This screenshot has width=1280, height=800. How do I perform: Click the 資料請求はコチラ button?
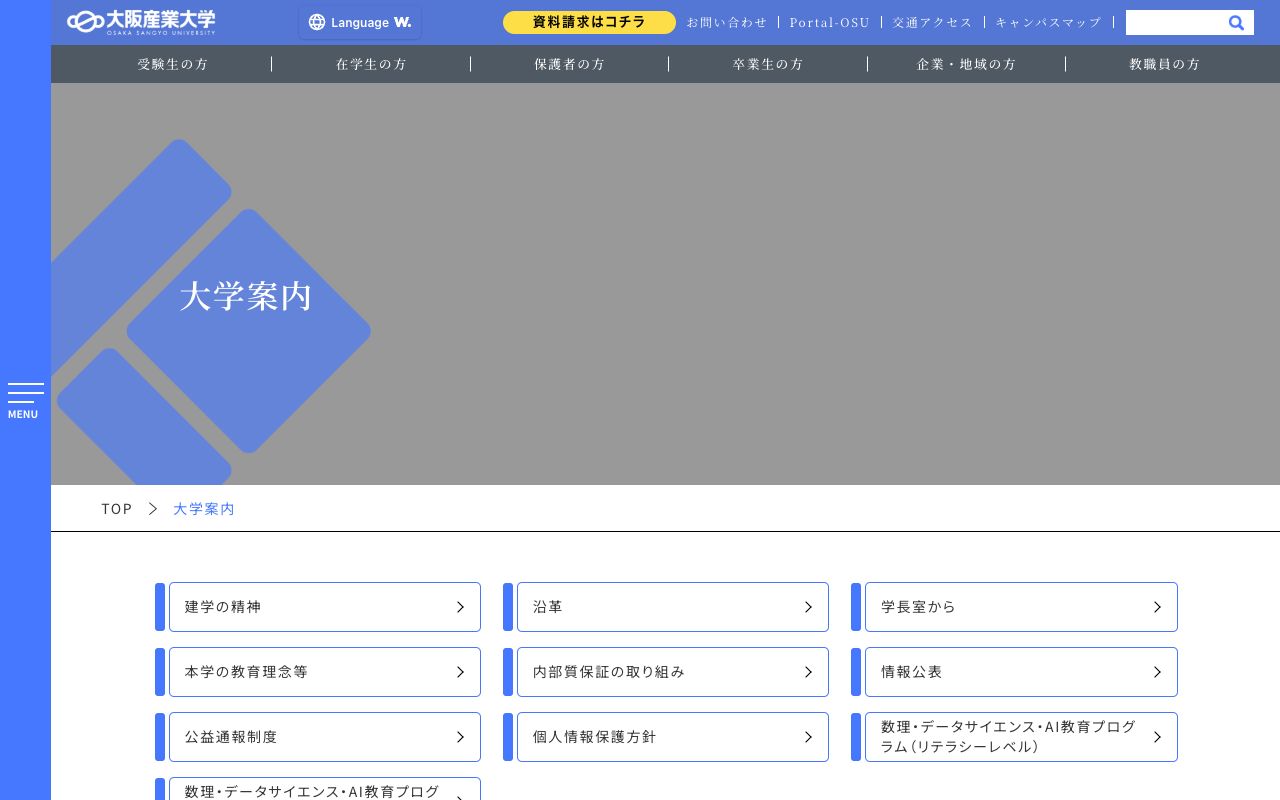coord(589,22)
